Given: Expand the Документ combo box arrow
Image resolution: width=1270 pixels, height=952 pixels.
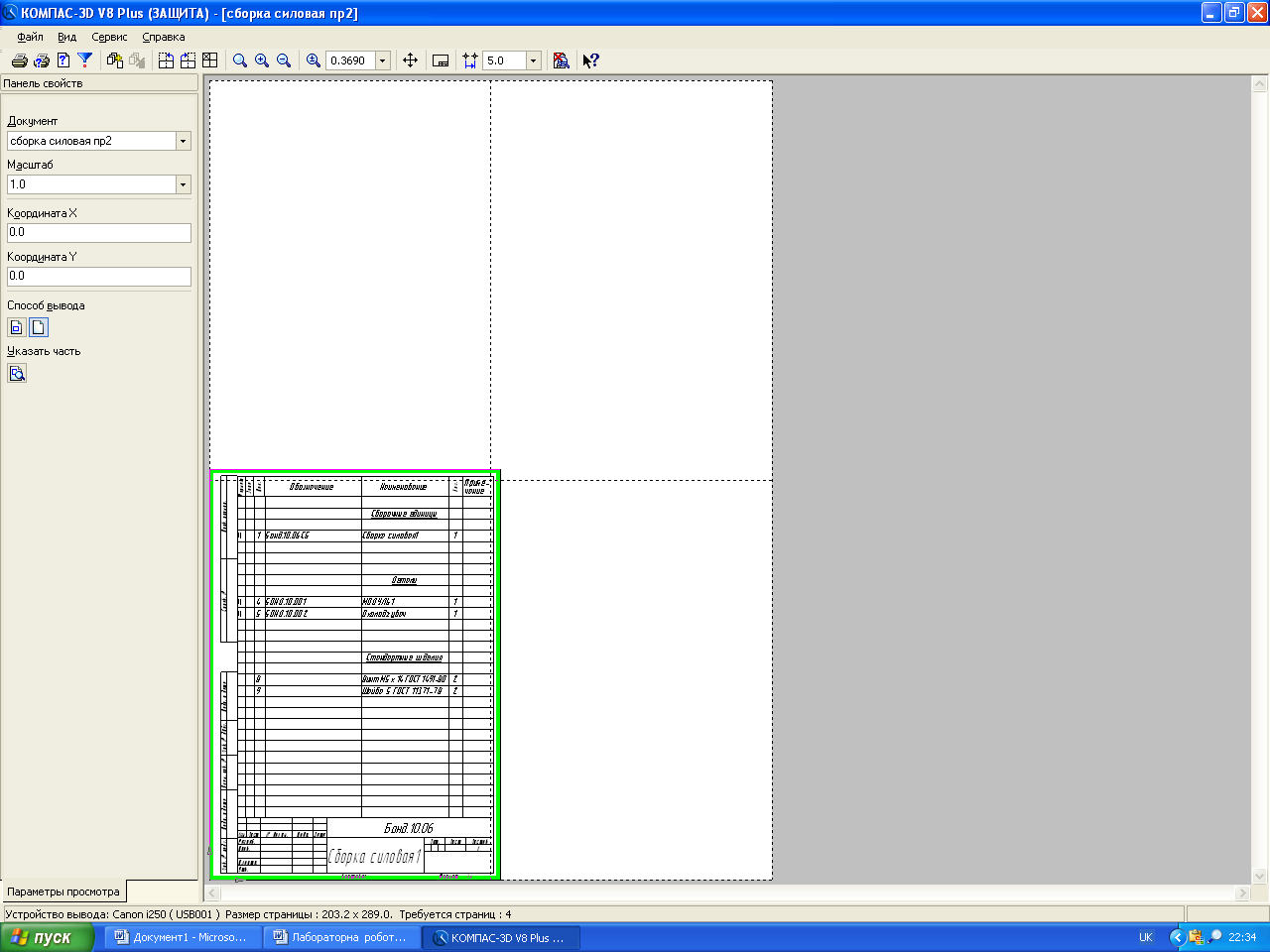Looking at the screenshot, I should 183,141.
